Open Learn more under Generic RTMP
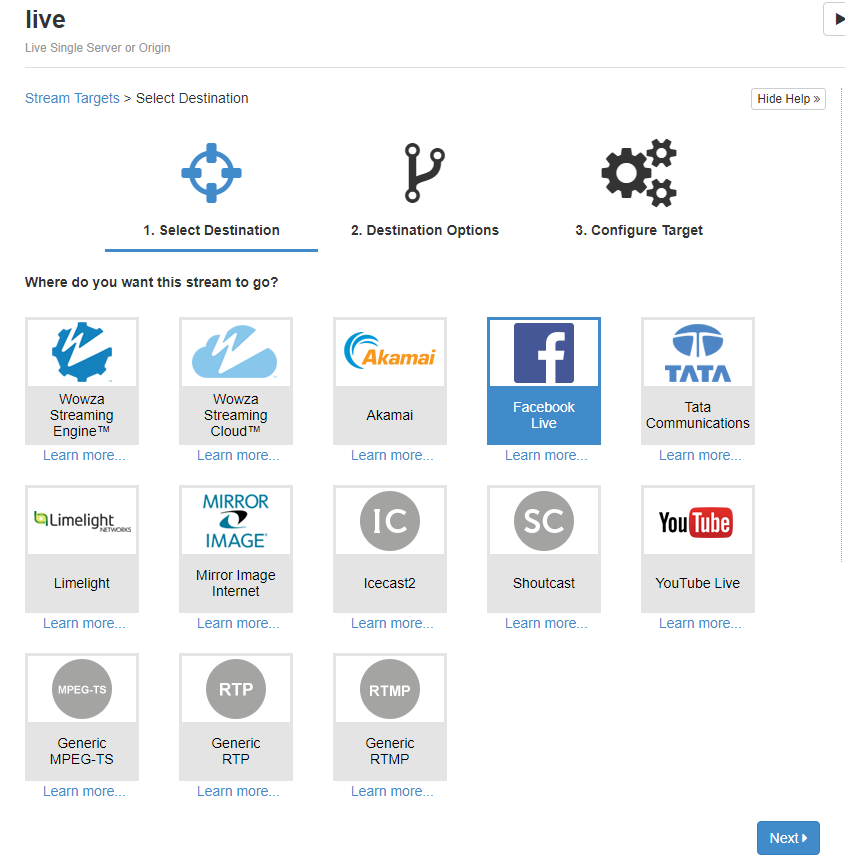Image resolution: width=845 pixels, height=866 pixels. pos(392,791)
